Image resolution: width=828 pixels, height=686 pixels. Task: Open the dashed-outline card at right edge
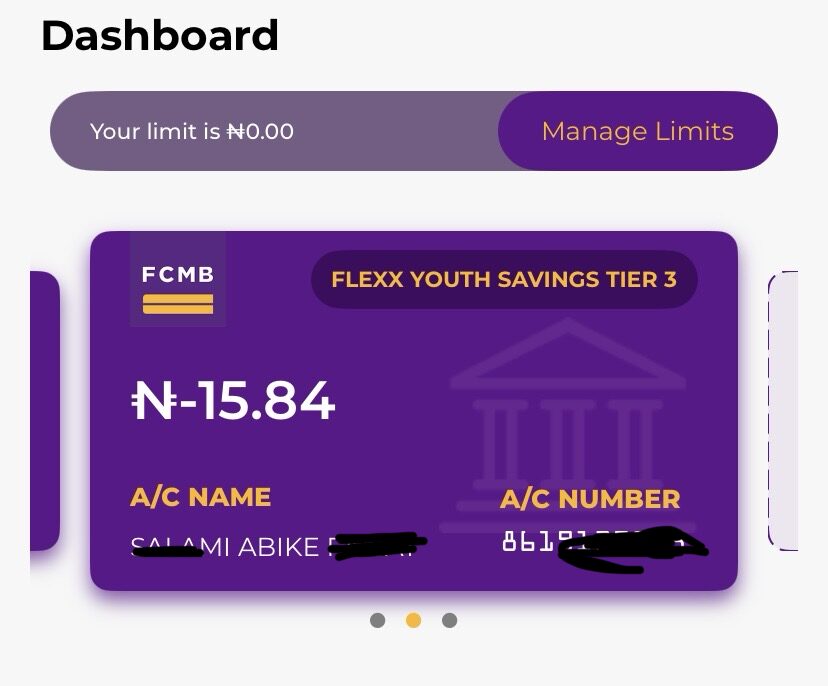(784, 410)
